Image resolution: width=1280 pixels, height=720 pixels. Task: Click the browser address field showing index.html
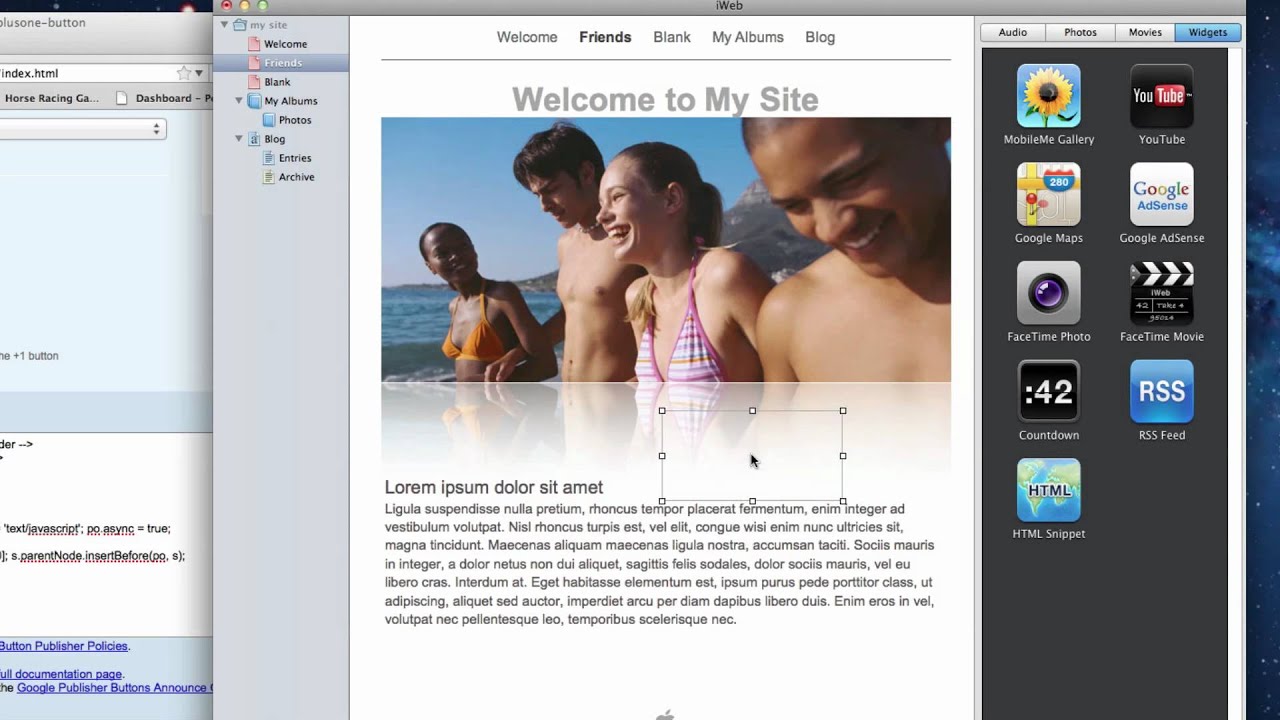coord(86,73)
